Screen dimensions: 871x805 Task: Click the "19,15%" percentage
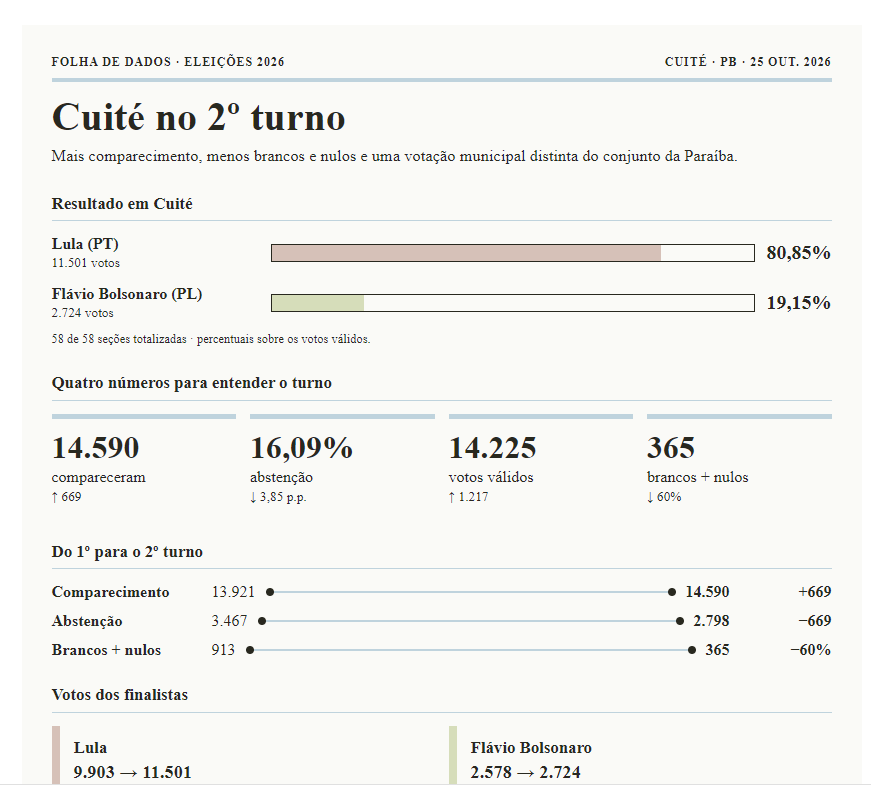[x=798, y=303]
